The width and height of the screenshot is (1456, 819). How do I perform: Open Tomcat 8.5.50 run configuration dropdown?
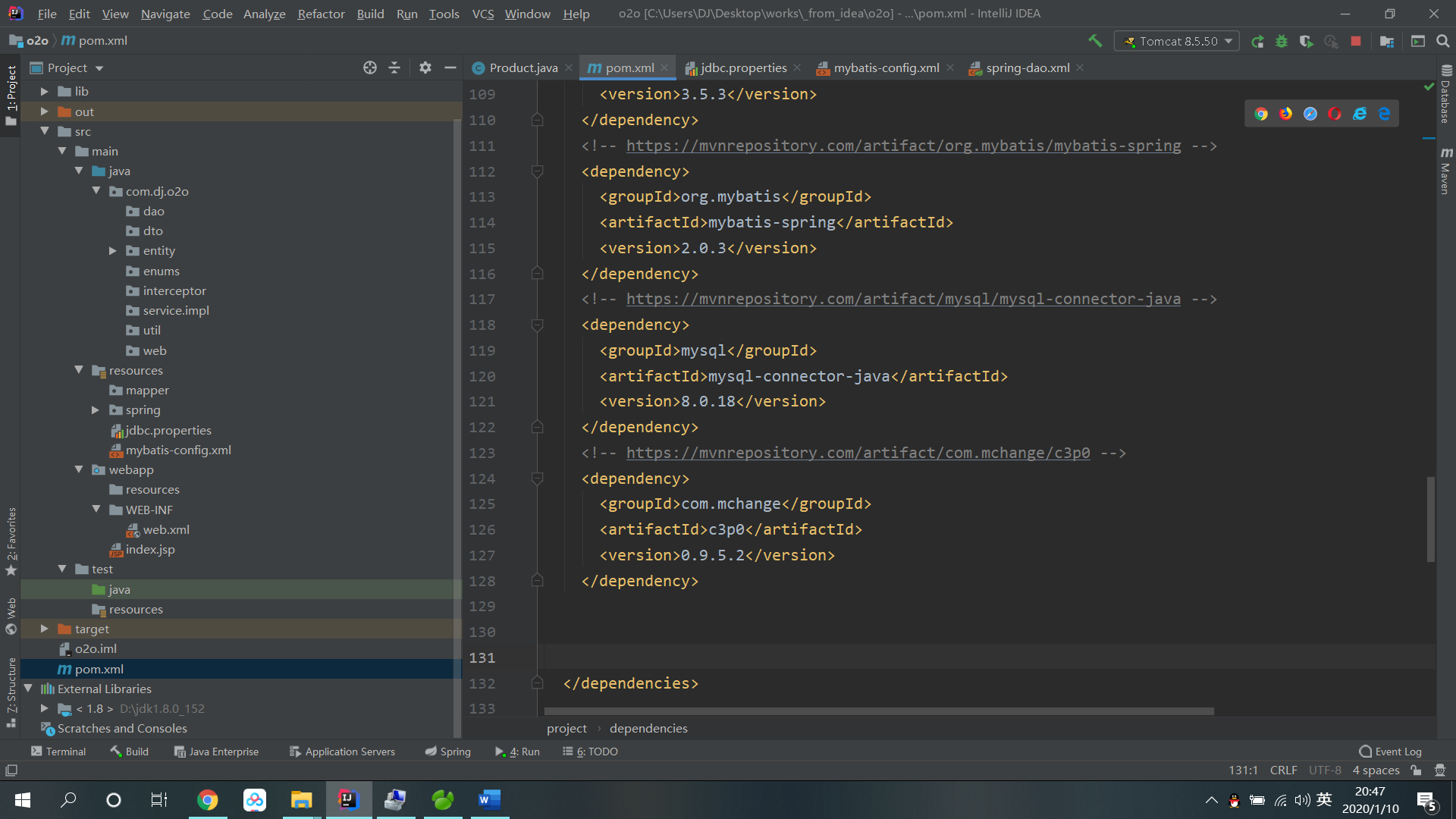click(x=1177, y=42)
